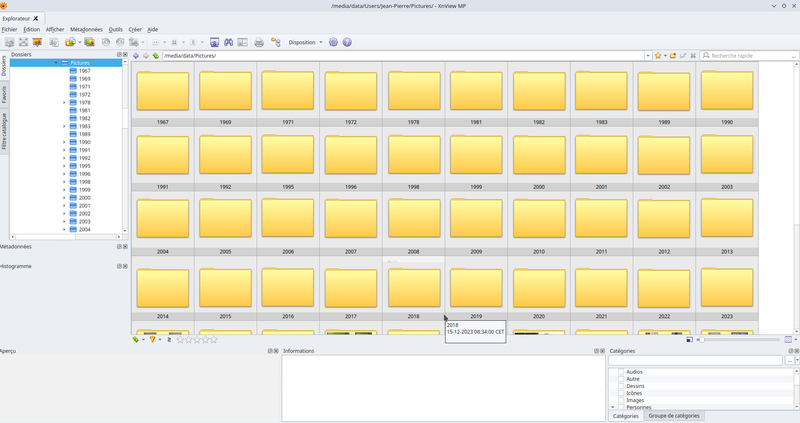Go back with the left arrow icon
Screen dimensions: 800x423
tap(136, 56)
